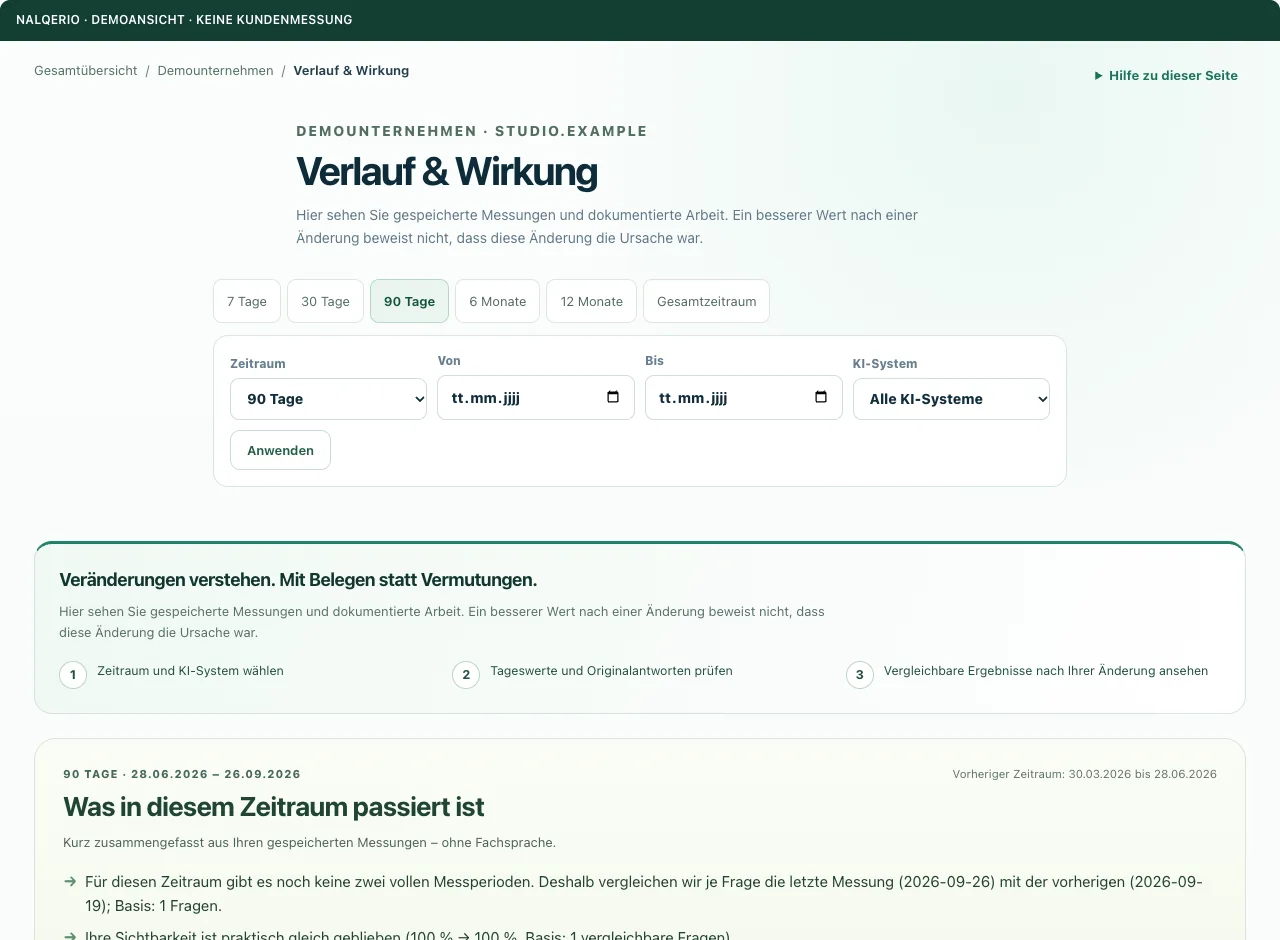The height and width of the screenshot is (940, 1280).
Task: Click the 'DEMOUNTERNEHMEN · STUDIO.EXAMPLE' label
Action: click(x=472, y=131)
